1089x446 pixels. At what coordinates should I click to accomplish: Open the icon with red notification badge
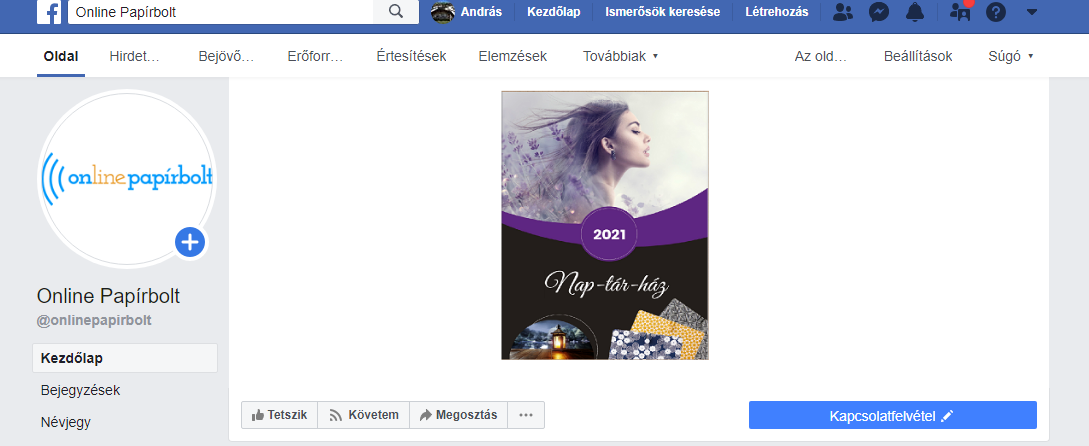[961, 11]
